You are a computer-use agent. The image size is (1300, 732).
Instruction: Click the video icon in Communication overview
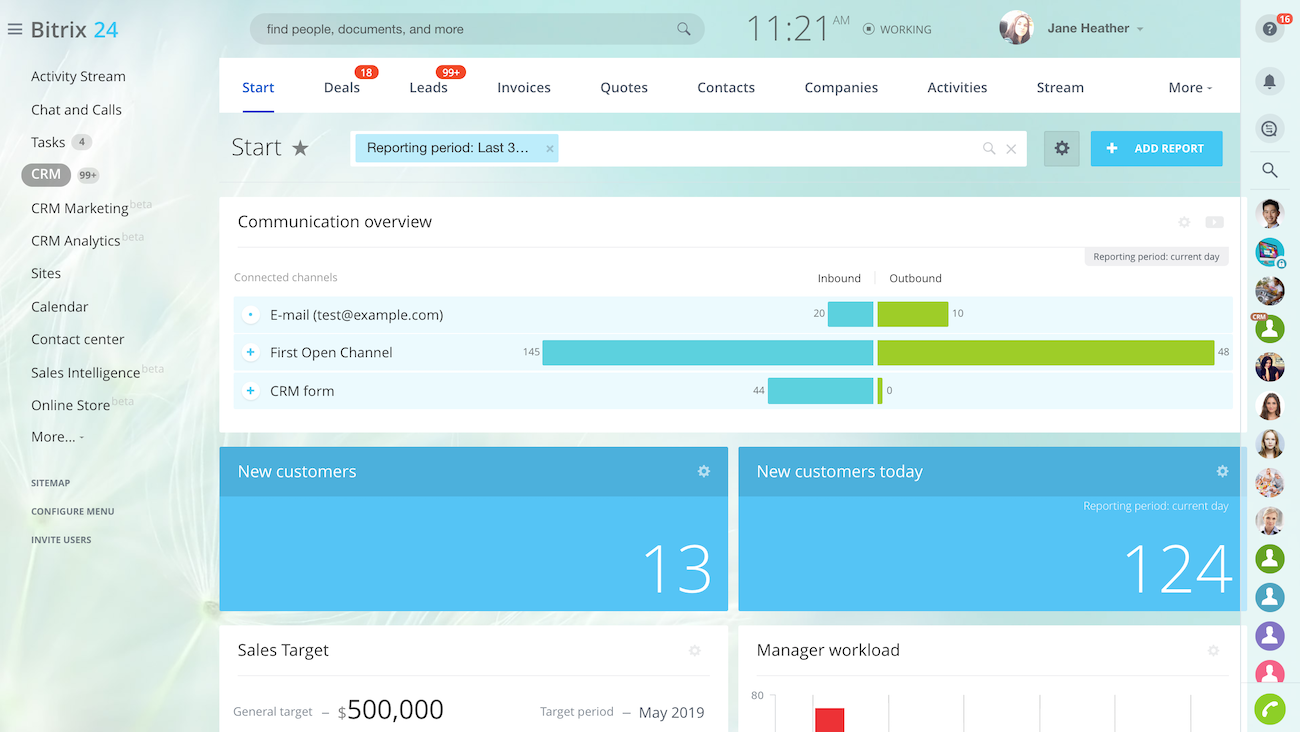click(1214, 222)
